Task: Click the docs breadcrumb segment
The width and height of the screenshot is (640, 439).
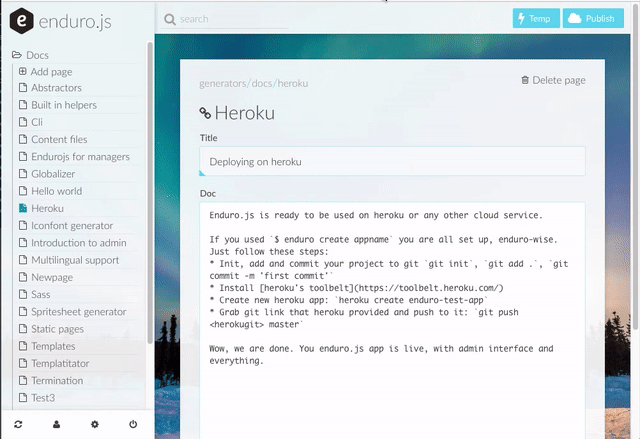Action: 262,84
